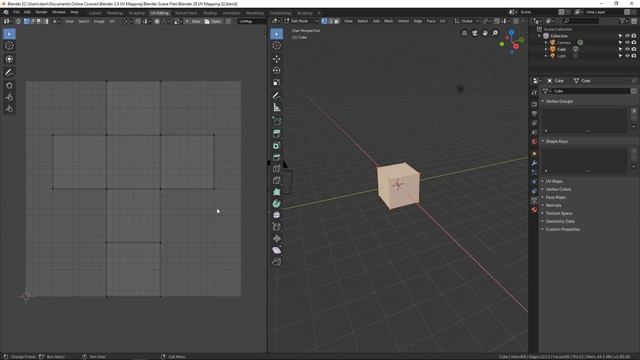Expand the Camera item in outliner
The image size is (640, 360).
point(546,42)
